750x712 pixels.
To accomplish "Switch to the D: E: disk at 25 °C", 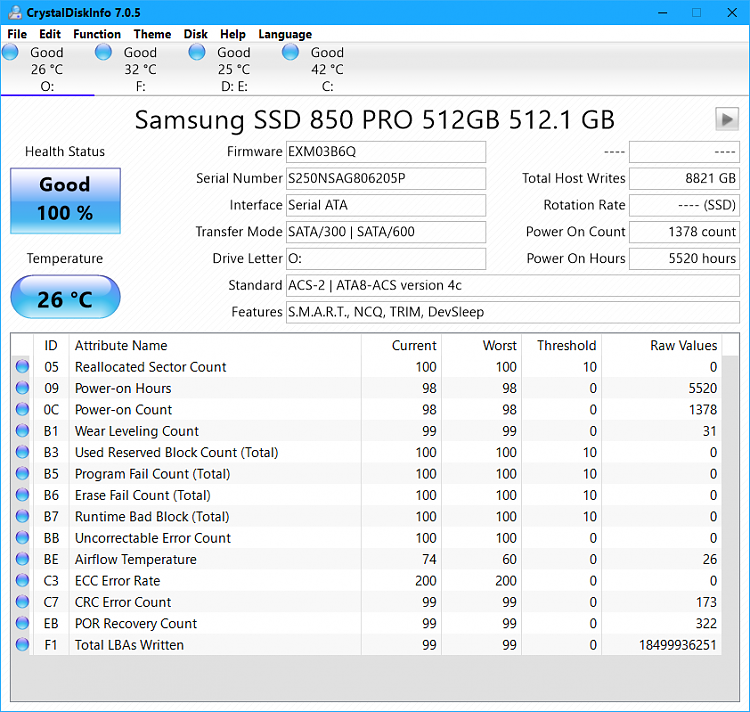I will (234, 69).
